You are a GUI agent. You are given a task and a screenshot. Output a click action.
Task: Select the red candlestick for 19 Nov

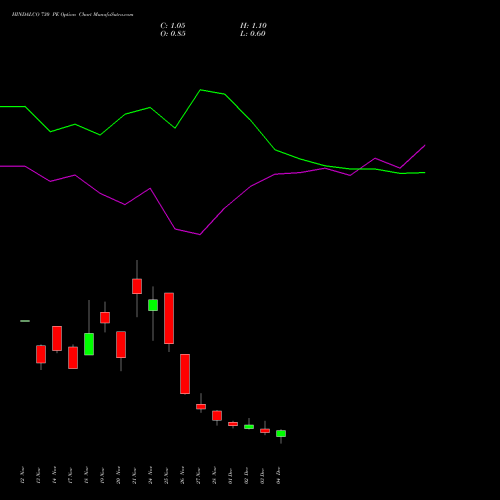[105, 318]
